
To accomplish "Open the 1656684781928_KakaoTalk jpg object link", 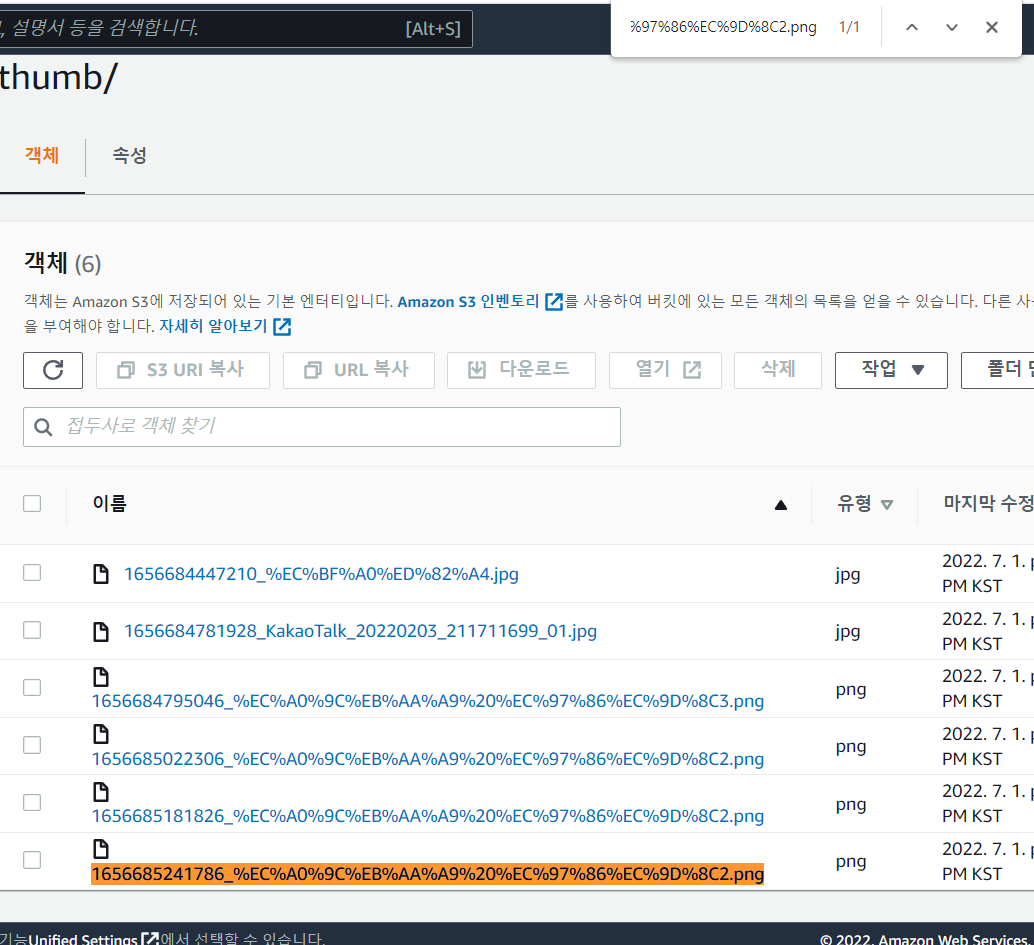I will tap(360, 632).
